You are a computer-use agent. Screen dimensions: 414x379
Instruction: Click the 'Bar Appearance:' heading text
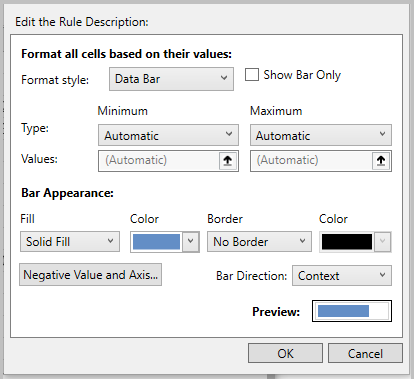tap(67, 193)
